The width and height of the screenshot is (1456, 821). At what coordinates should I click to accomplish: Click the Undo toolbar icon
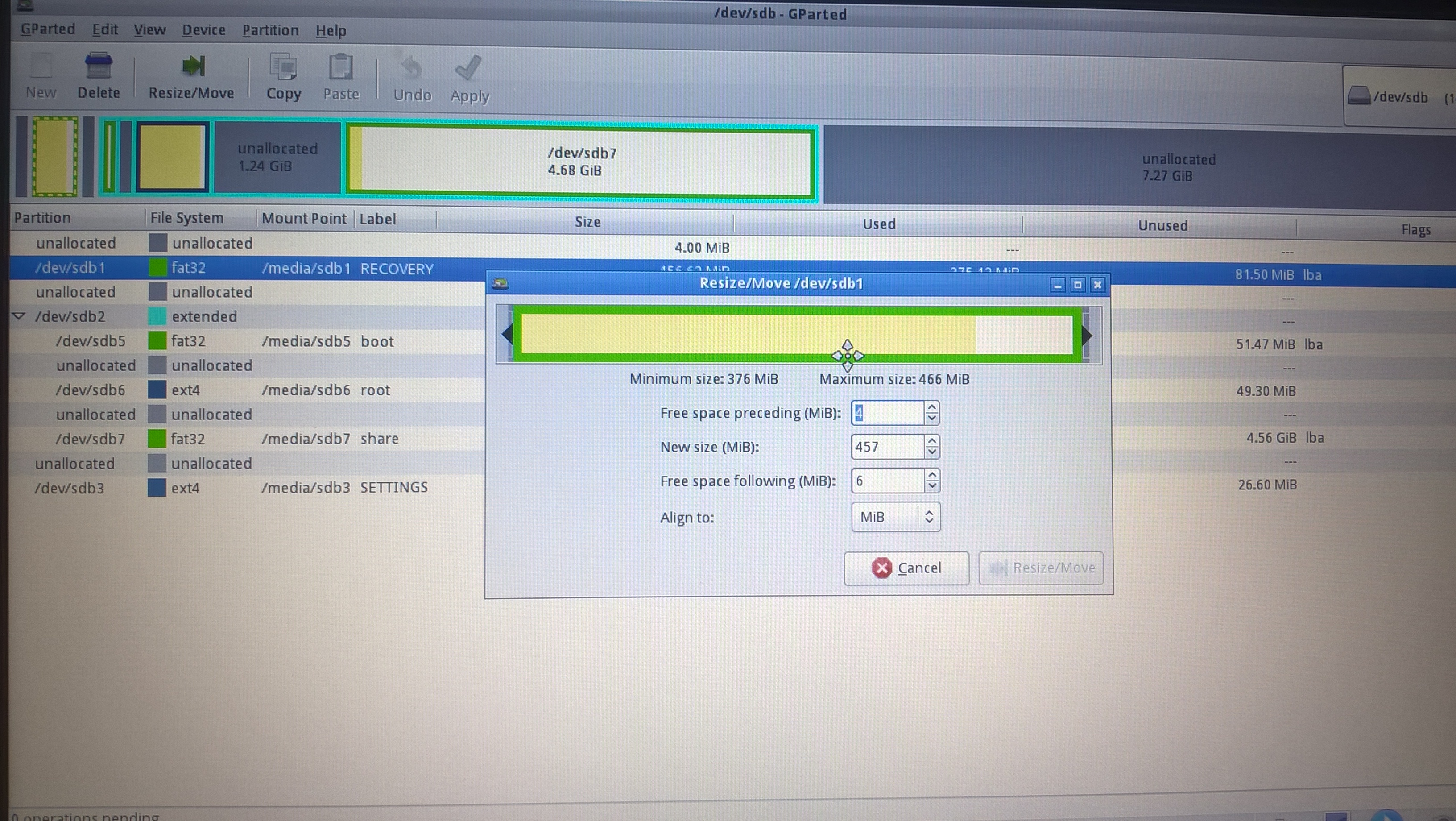tap(412, 69)
